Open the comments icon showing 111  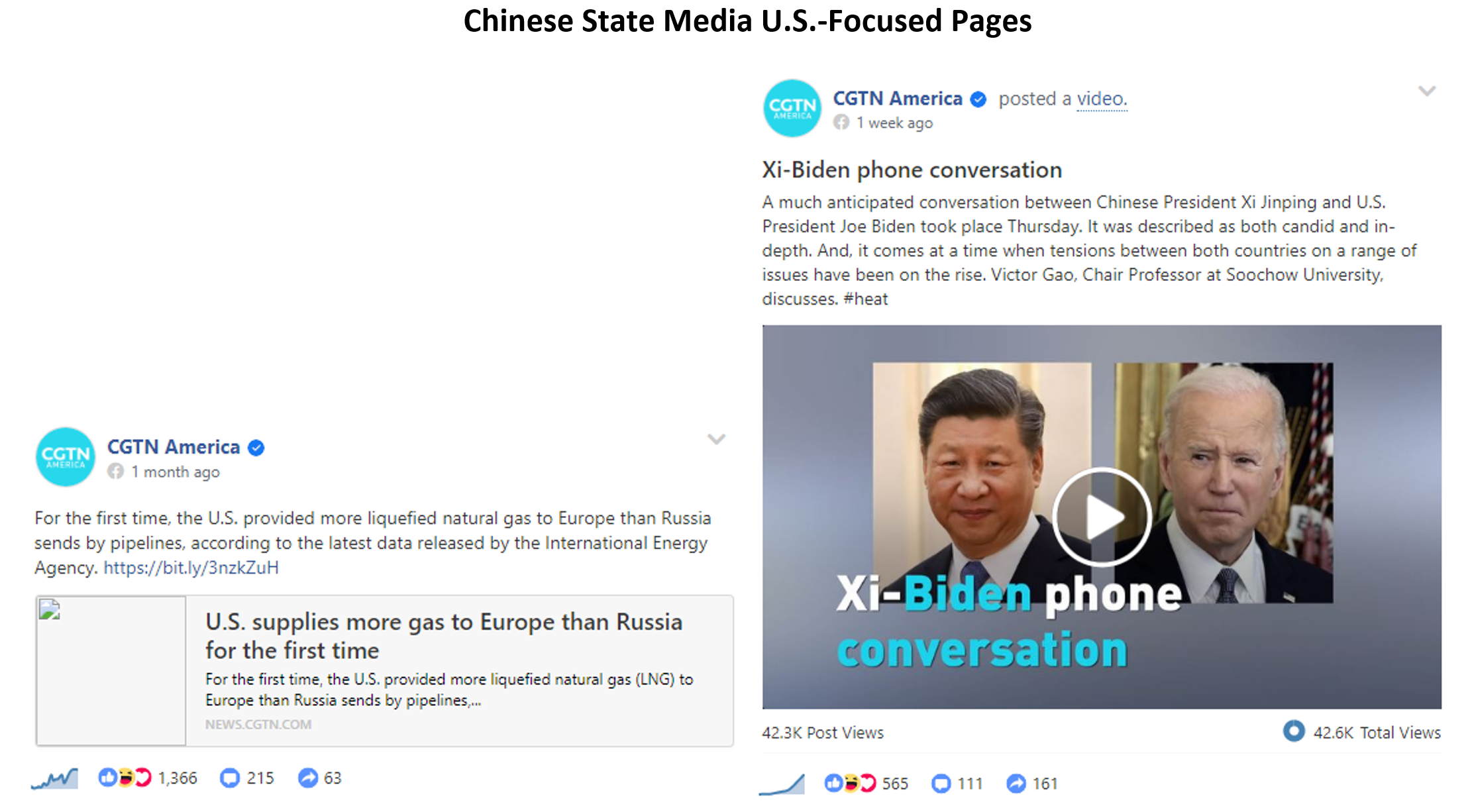941,784
